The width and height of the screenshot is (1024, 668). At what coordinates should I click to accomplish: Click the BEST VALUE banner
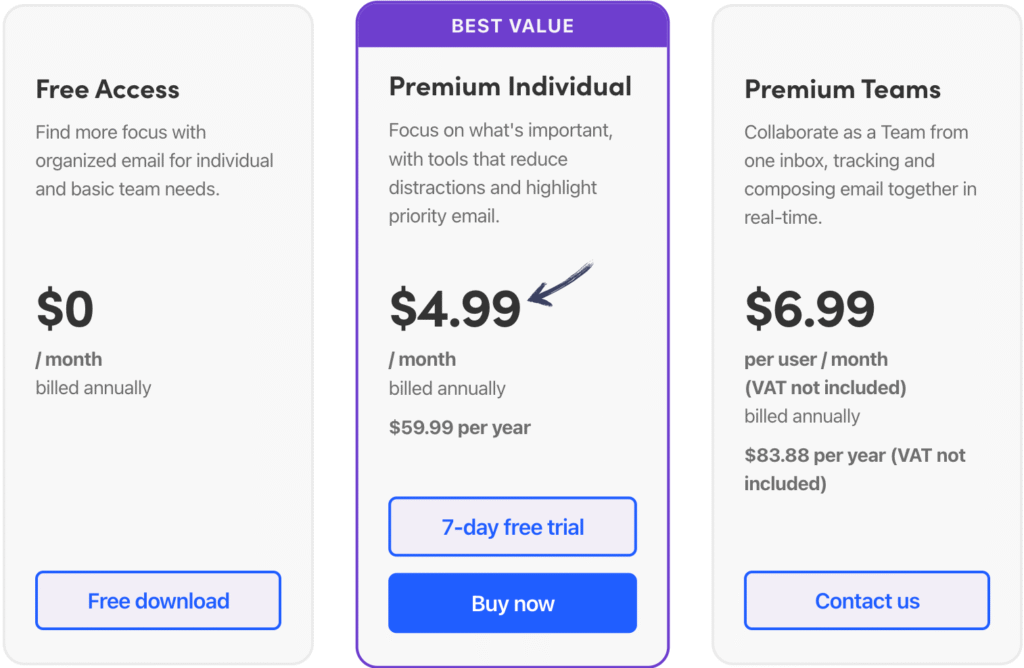512,26
